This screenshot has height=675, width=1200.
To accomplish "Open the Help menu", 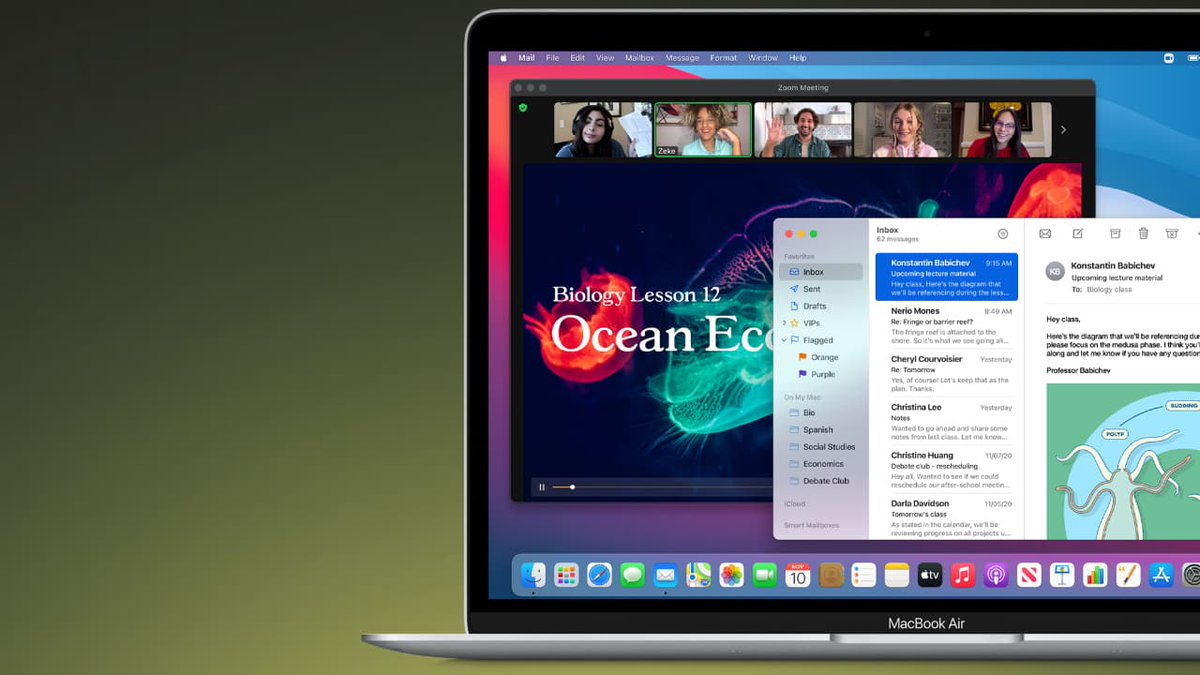I will [798, 58].
